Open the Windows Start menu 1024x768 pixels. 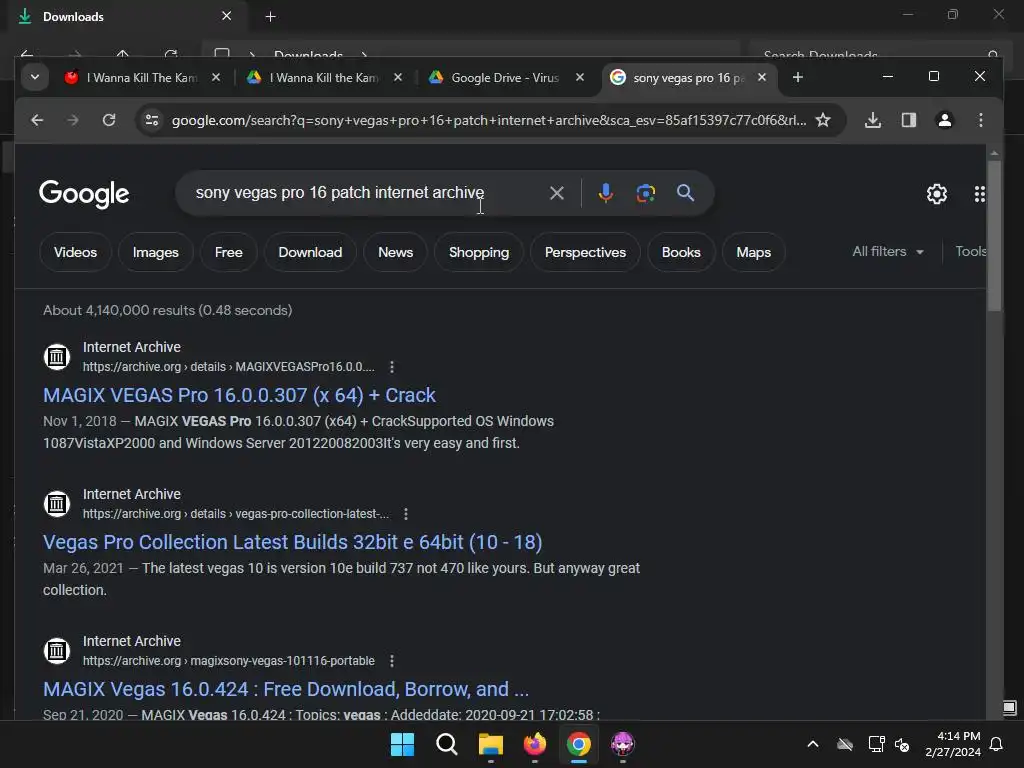[x=402, y=744]
